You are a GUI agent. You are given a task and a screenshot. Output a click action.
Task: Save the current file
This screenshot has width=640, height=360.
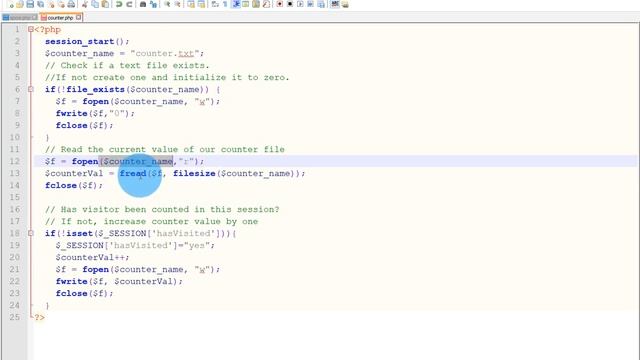pos(30,4)
